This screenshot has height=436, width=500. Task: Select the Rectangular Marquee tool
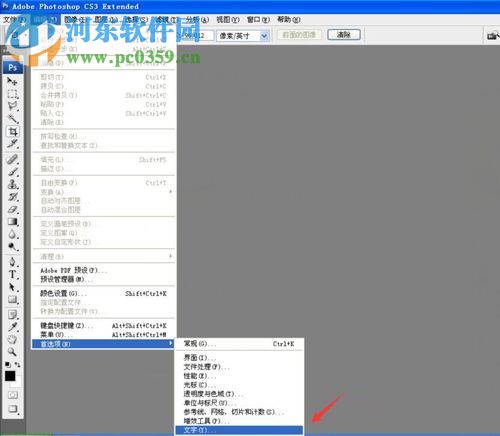[12, 94]
